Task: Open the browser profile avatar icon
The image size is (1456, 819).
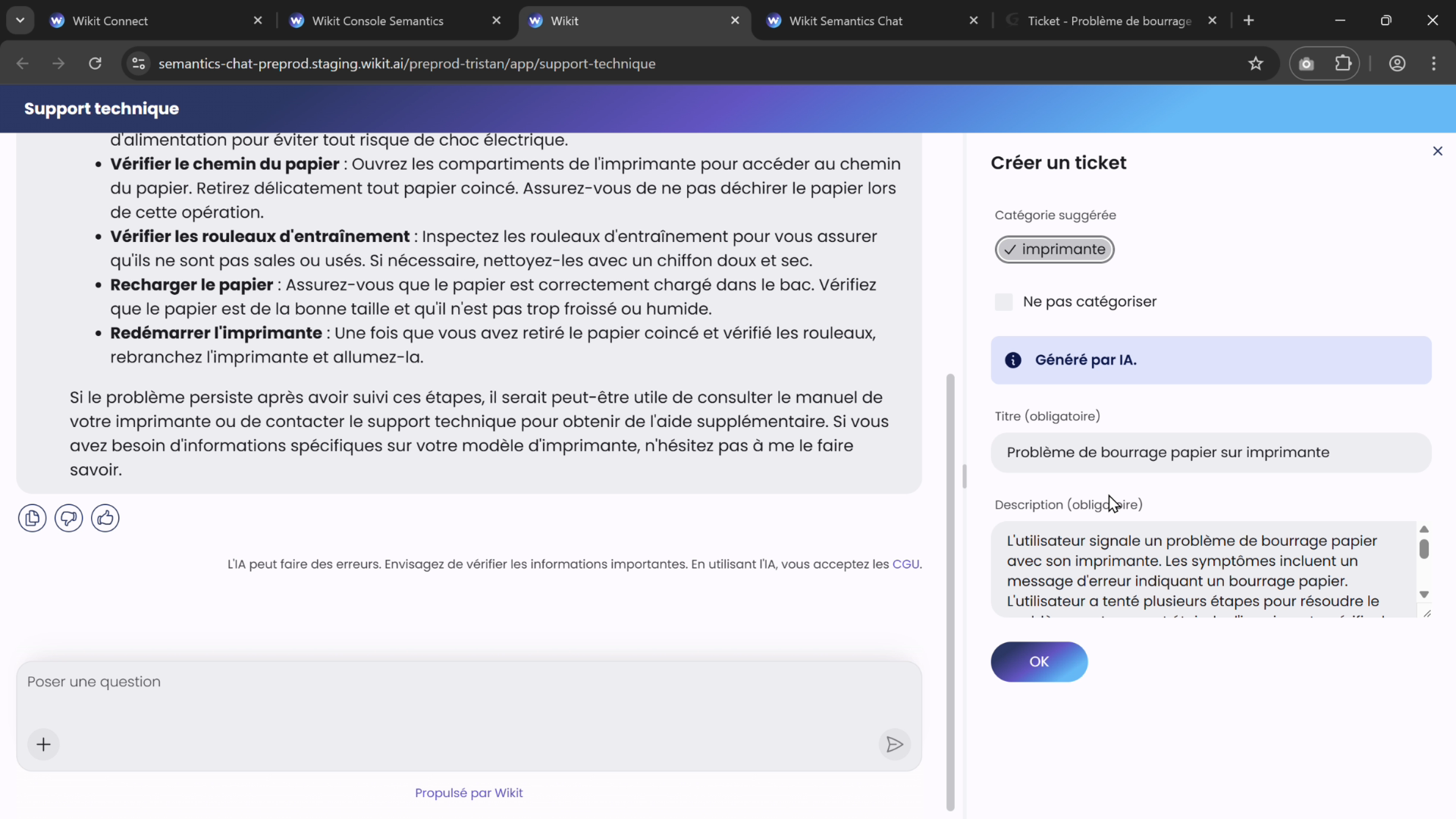Action: point(1398,64)
